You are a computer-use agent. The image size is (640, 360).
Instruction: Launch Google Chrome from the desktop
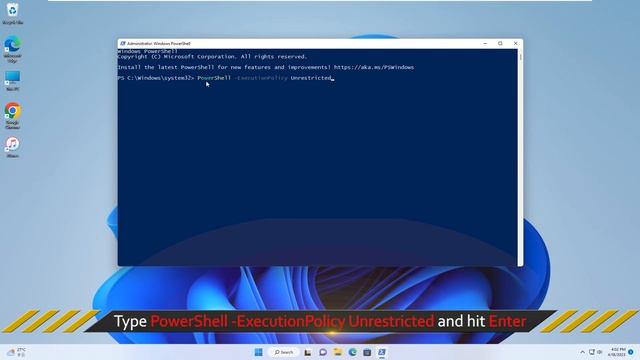[13, 116]
